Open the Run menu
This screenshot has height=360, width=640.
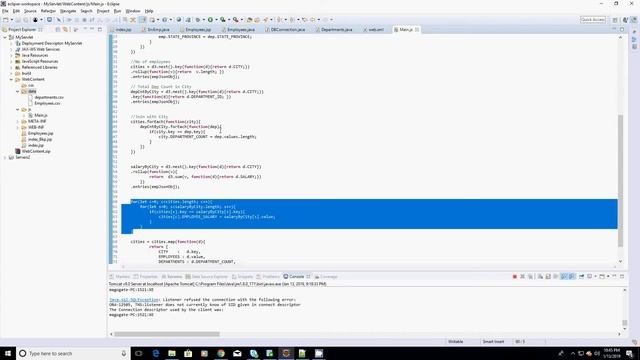tap(117, 11)
